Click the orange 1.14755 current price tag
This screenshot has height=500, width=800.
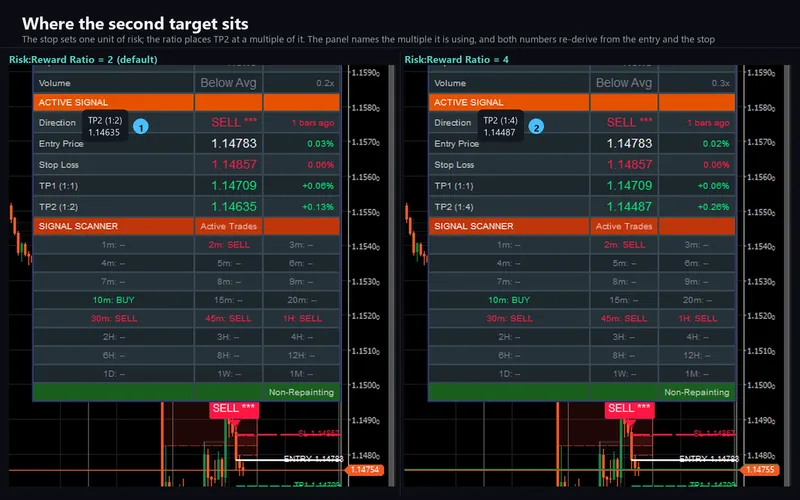pyautogui.click(x=760, y=470)
